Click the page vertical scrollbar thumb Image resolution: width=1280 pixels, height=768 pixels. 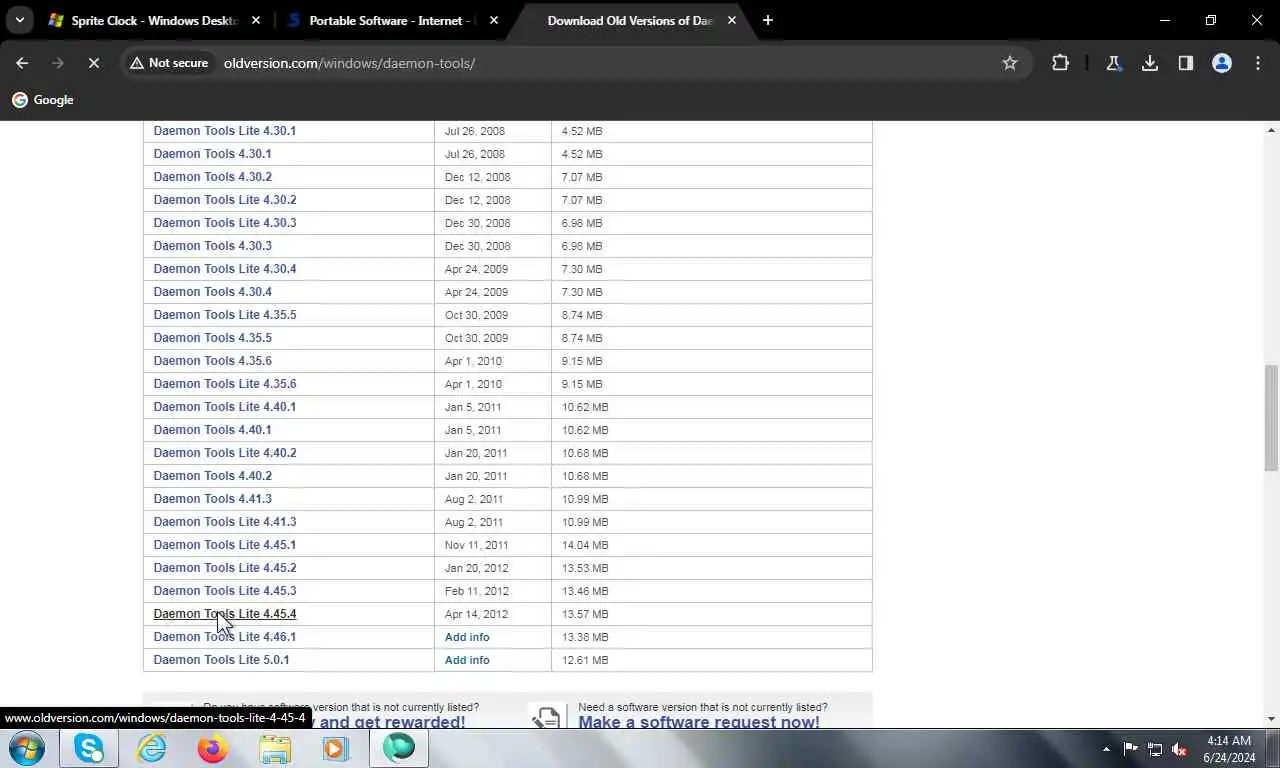1271,418
